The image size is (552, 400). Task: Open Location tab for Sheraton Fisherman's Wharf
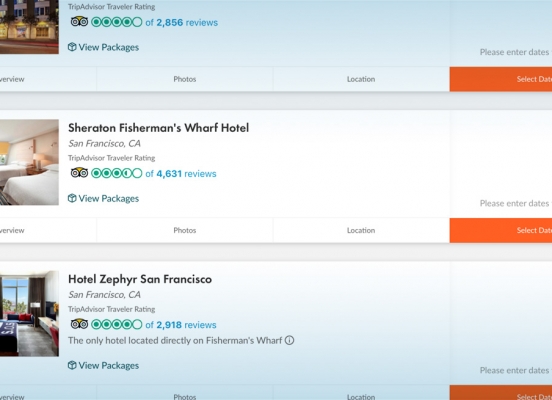[x=361, y=230]
